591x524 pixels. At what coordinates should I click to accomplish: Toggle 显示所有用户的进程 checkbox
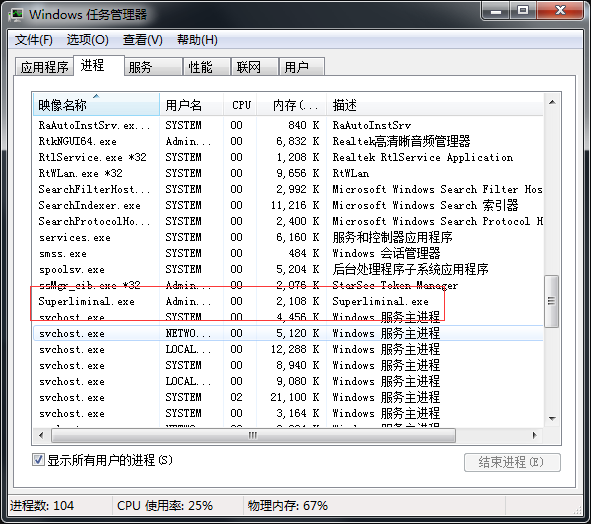tap(38, 460)
